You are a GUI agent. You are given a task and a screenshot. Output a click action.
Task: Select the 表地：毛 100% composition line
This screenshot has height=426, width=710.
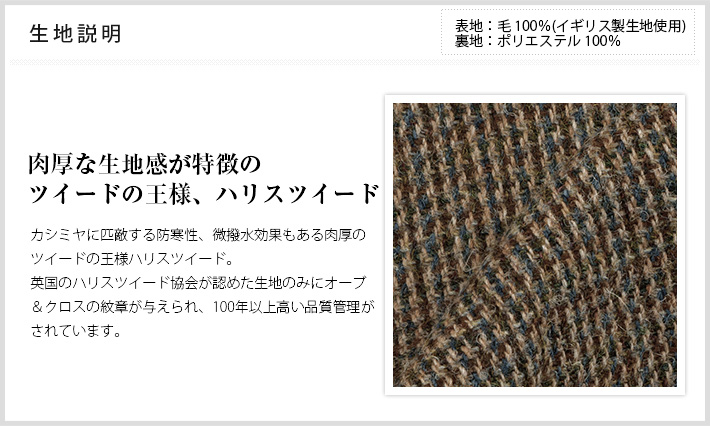tap(503, 25)
